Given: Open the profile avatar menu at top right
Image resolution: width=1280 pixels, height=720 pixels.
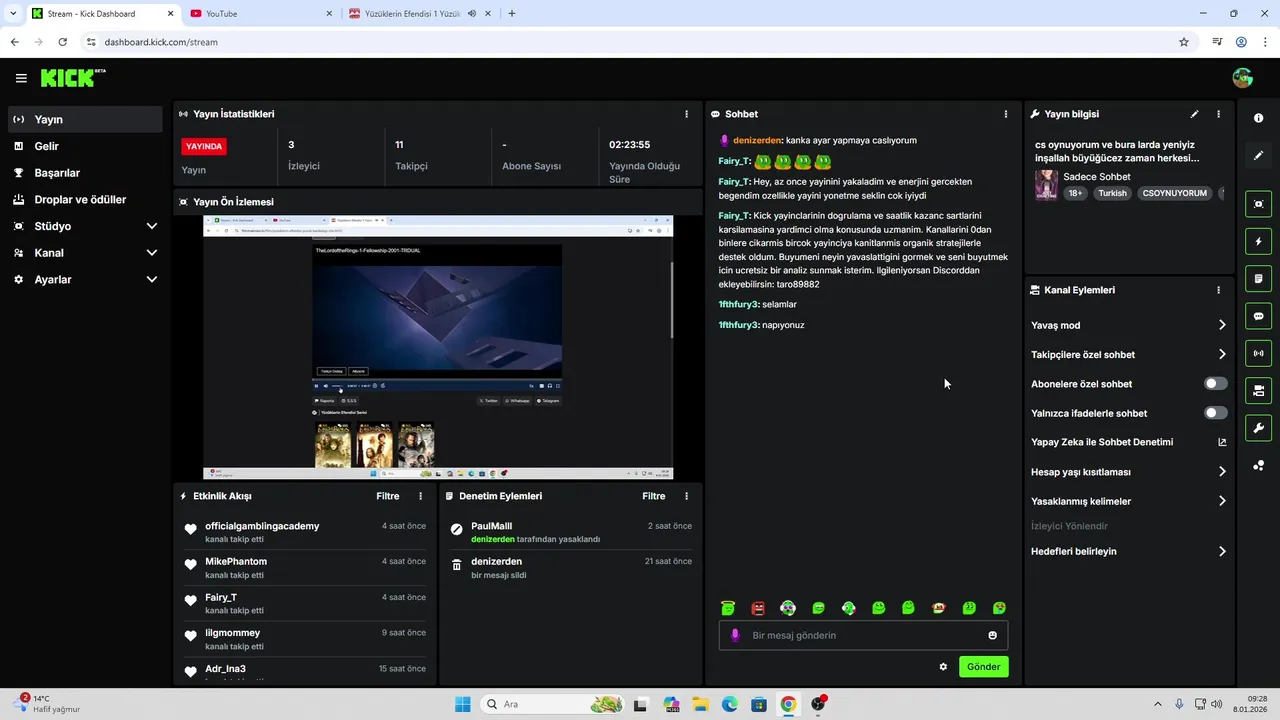Looking at the screenshot, I should (1243, 78).
